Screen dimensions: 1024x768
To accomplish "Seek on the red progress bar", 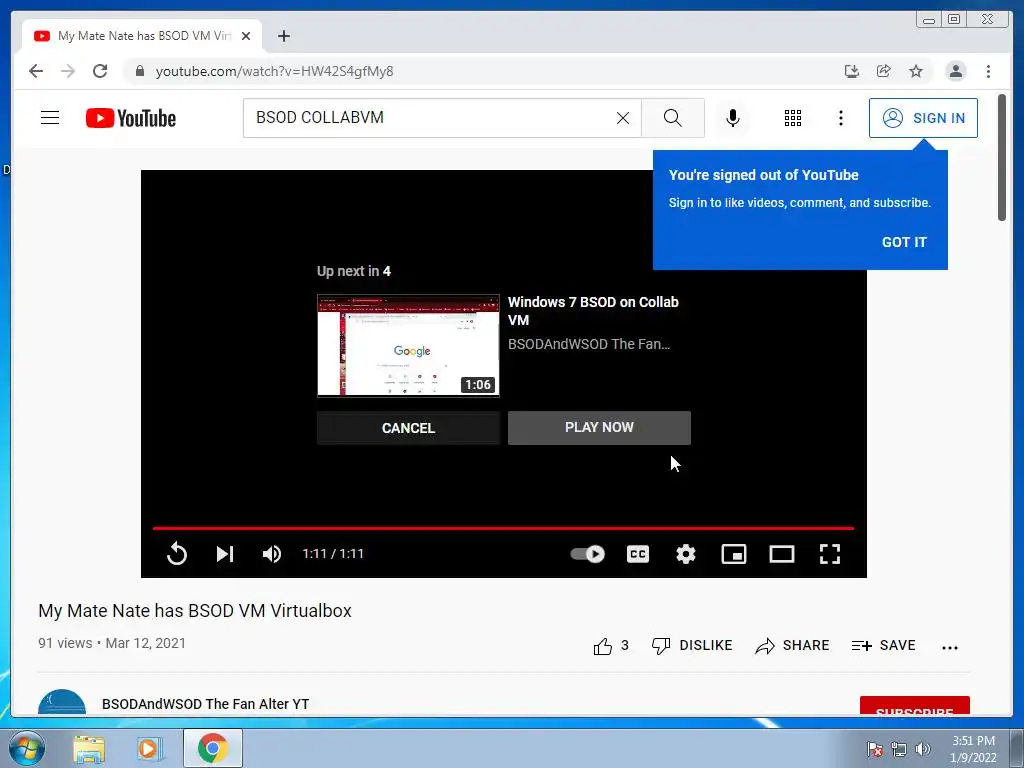I will coord(504,528).
